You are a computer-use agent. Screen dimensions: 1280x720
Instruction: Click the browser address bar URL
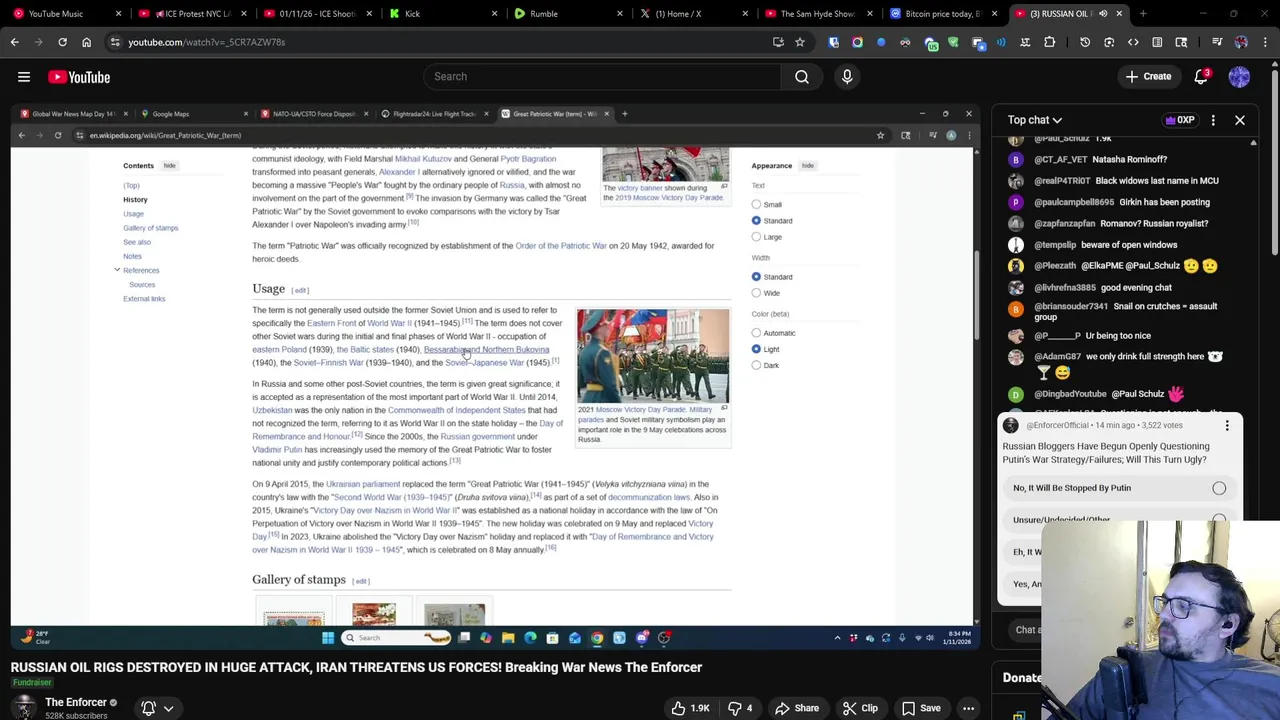[x=207, y=42]
